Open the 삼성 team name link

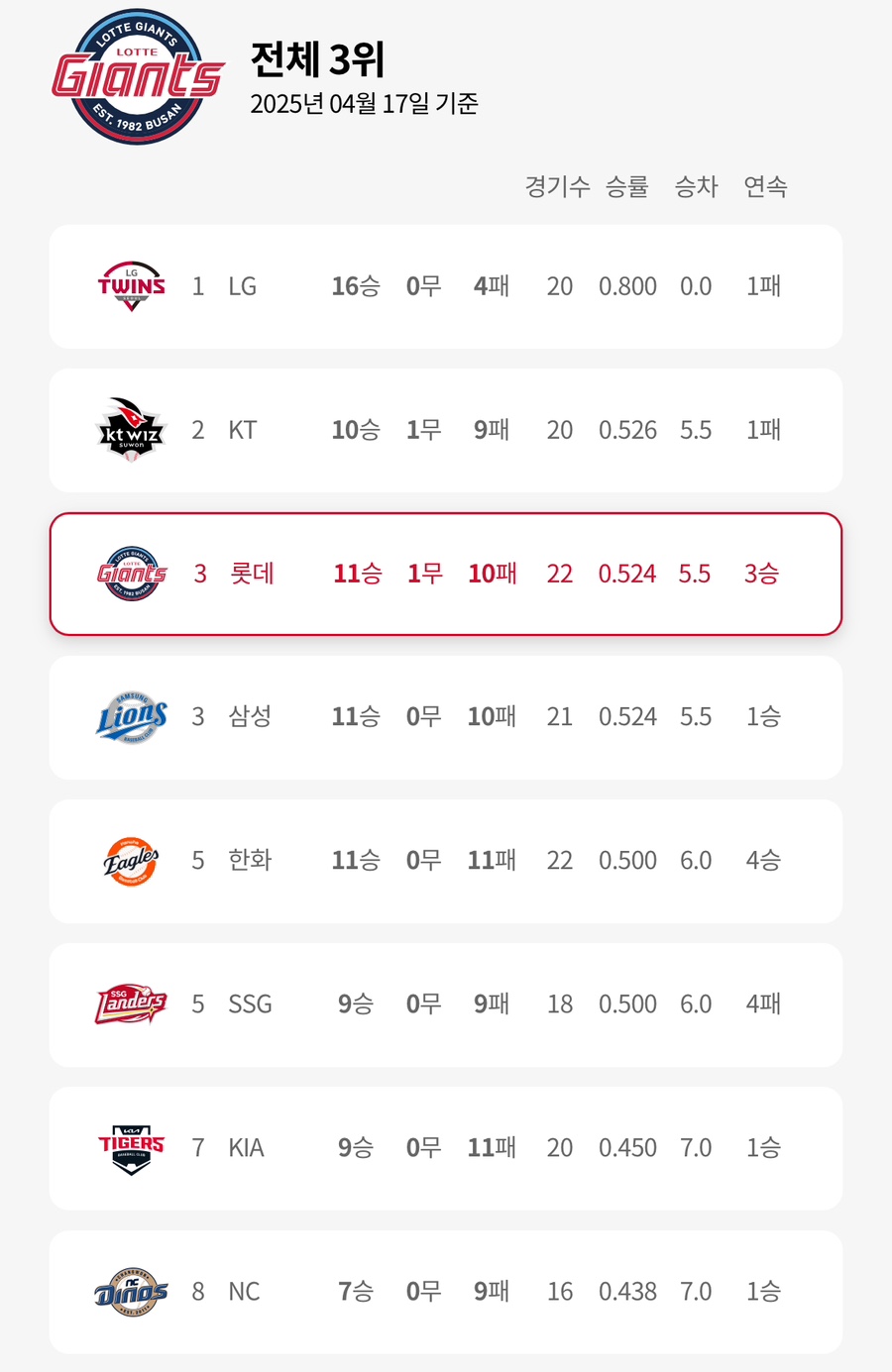tap(250, 717)
